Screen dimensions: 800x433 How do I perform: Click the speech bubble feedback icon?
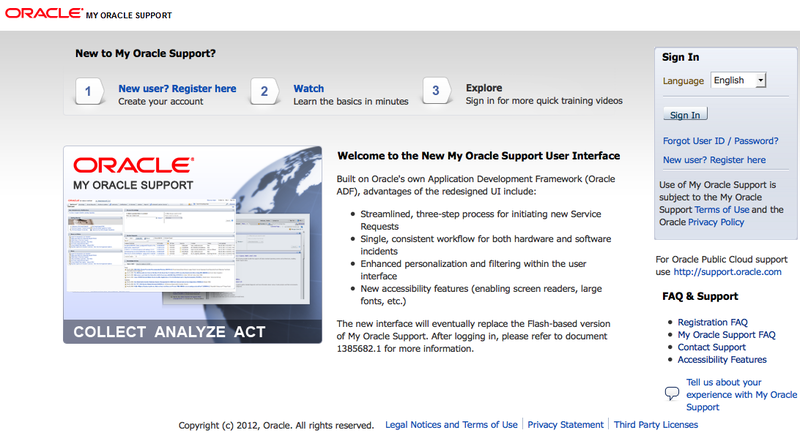pos(672,393)
